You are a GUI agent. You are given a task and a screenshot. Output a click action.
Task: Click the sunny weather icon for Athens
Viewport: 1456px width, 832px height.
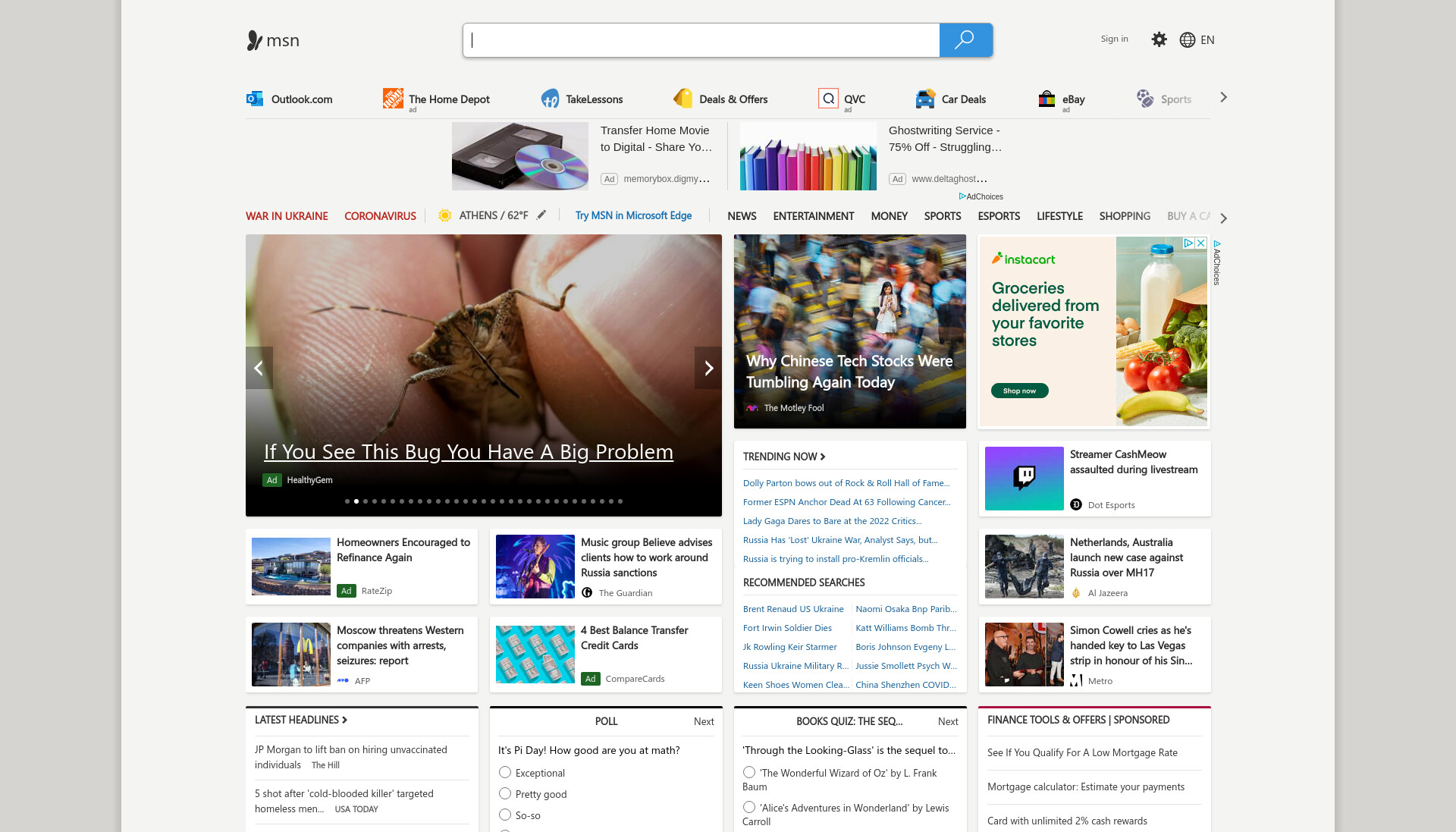click(x=445, y=215)
